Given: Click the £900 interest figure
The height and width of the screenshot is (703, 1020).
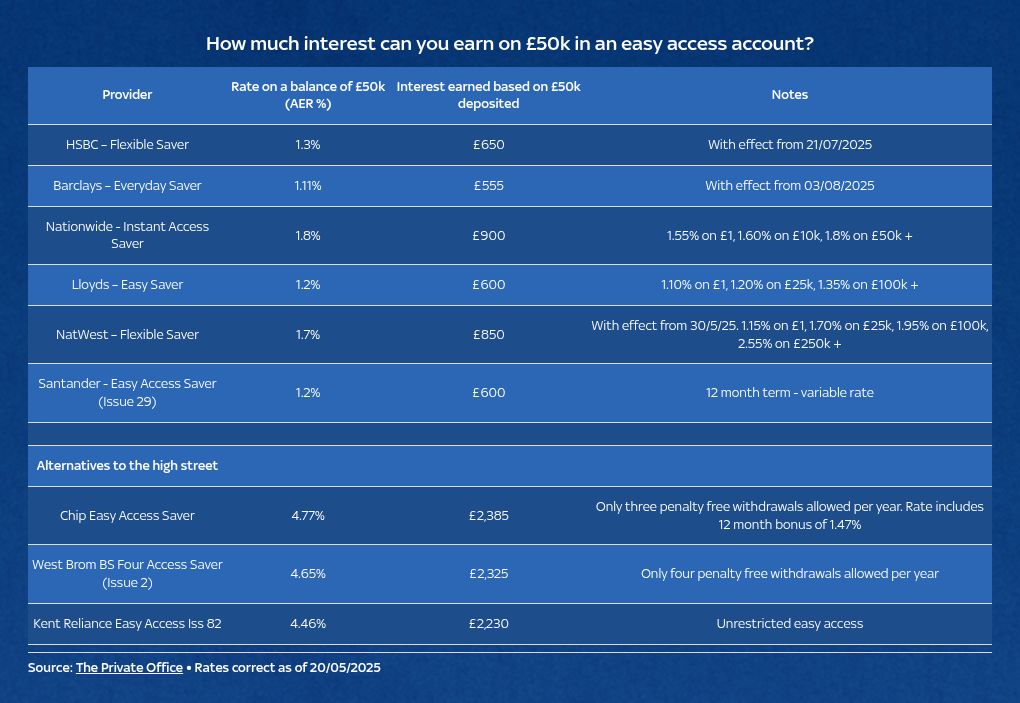Looking at the screenshot, I should (x=489, y=235).
